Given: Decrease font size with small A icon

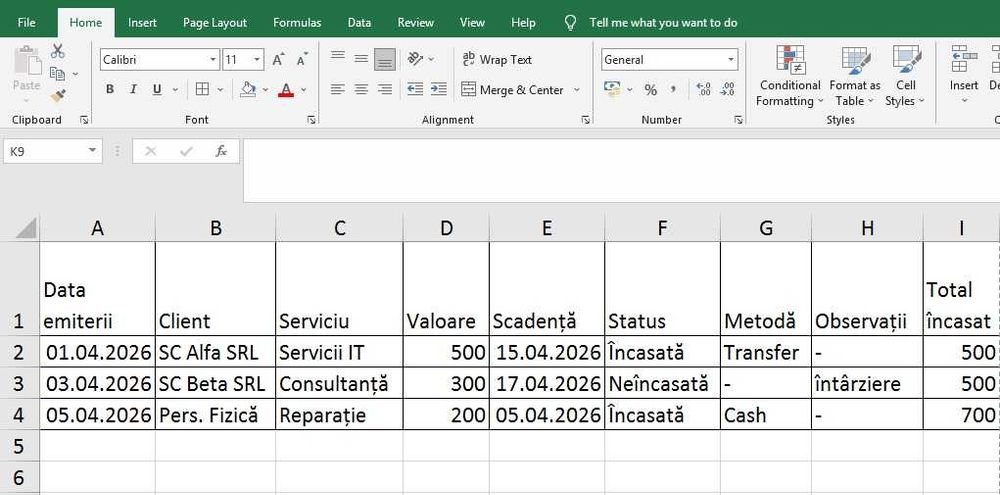Looking at the screenshot, I should [x=302, y=59].
